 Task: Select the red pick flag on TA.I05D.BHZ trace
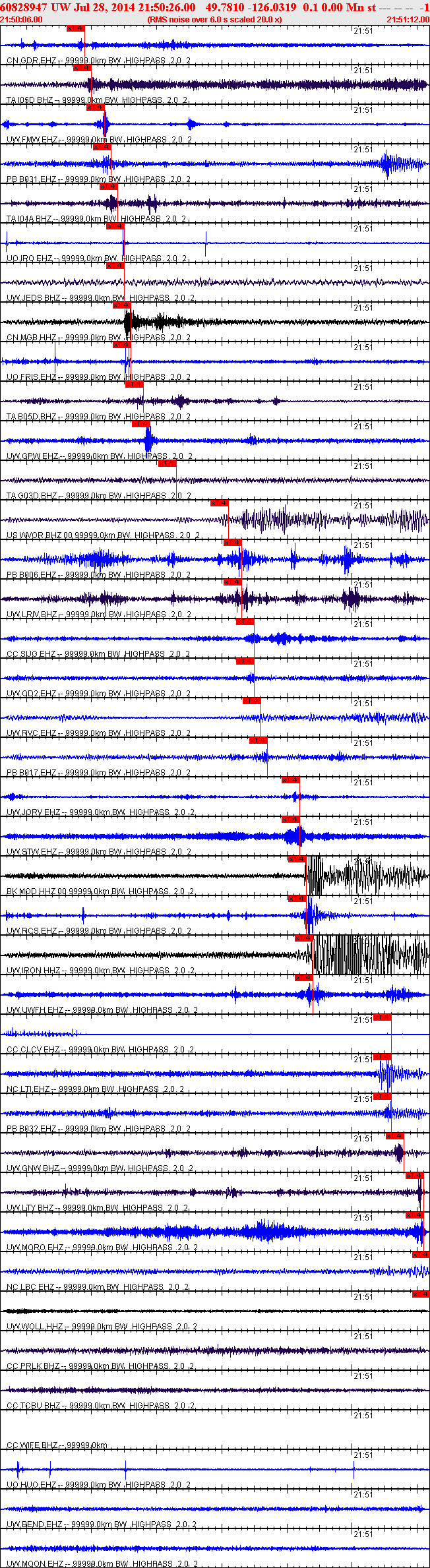[x=82, y=68]
